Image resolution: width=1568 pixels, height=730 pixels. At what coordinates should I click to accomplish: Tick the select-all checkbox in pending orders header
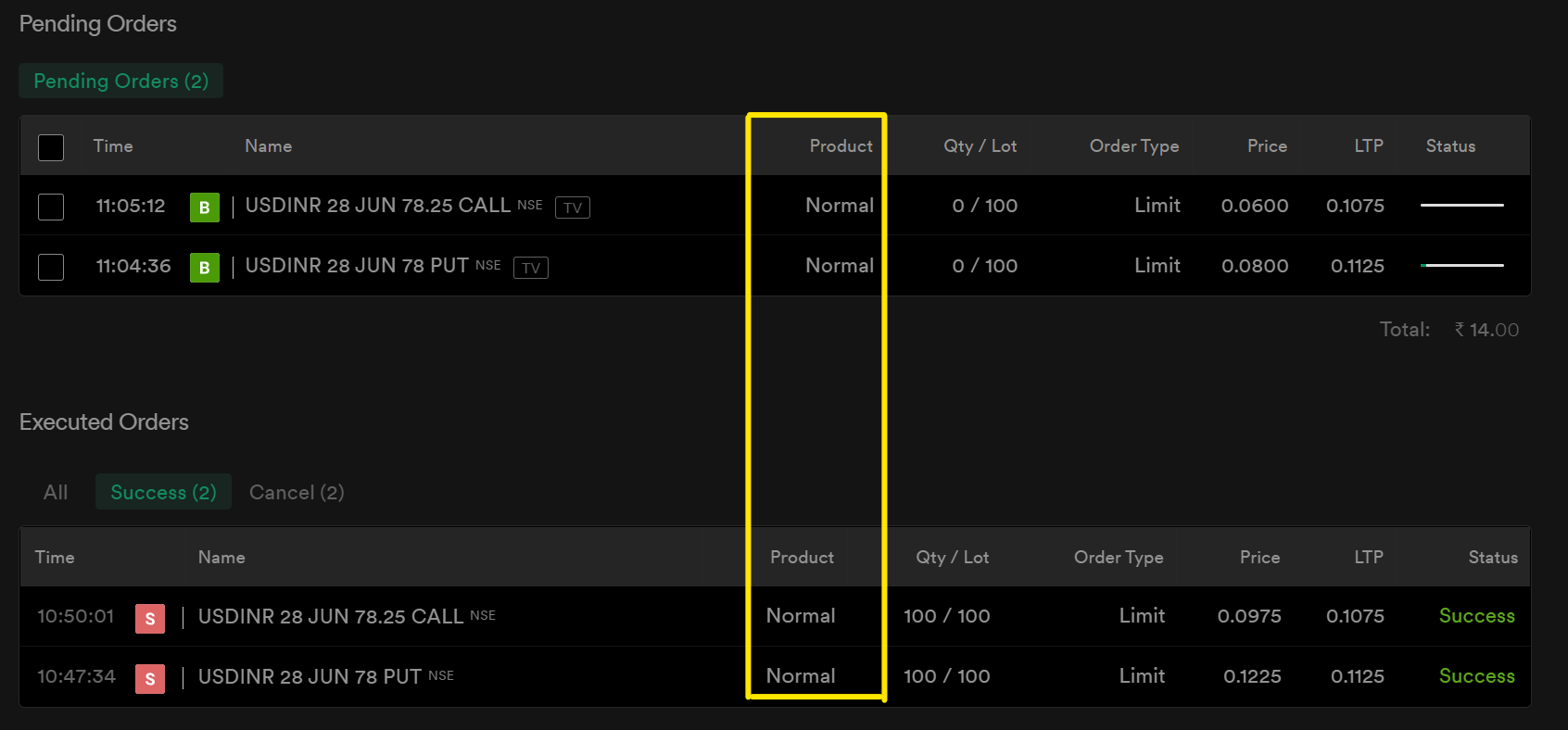point(51,147)
